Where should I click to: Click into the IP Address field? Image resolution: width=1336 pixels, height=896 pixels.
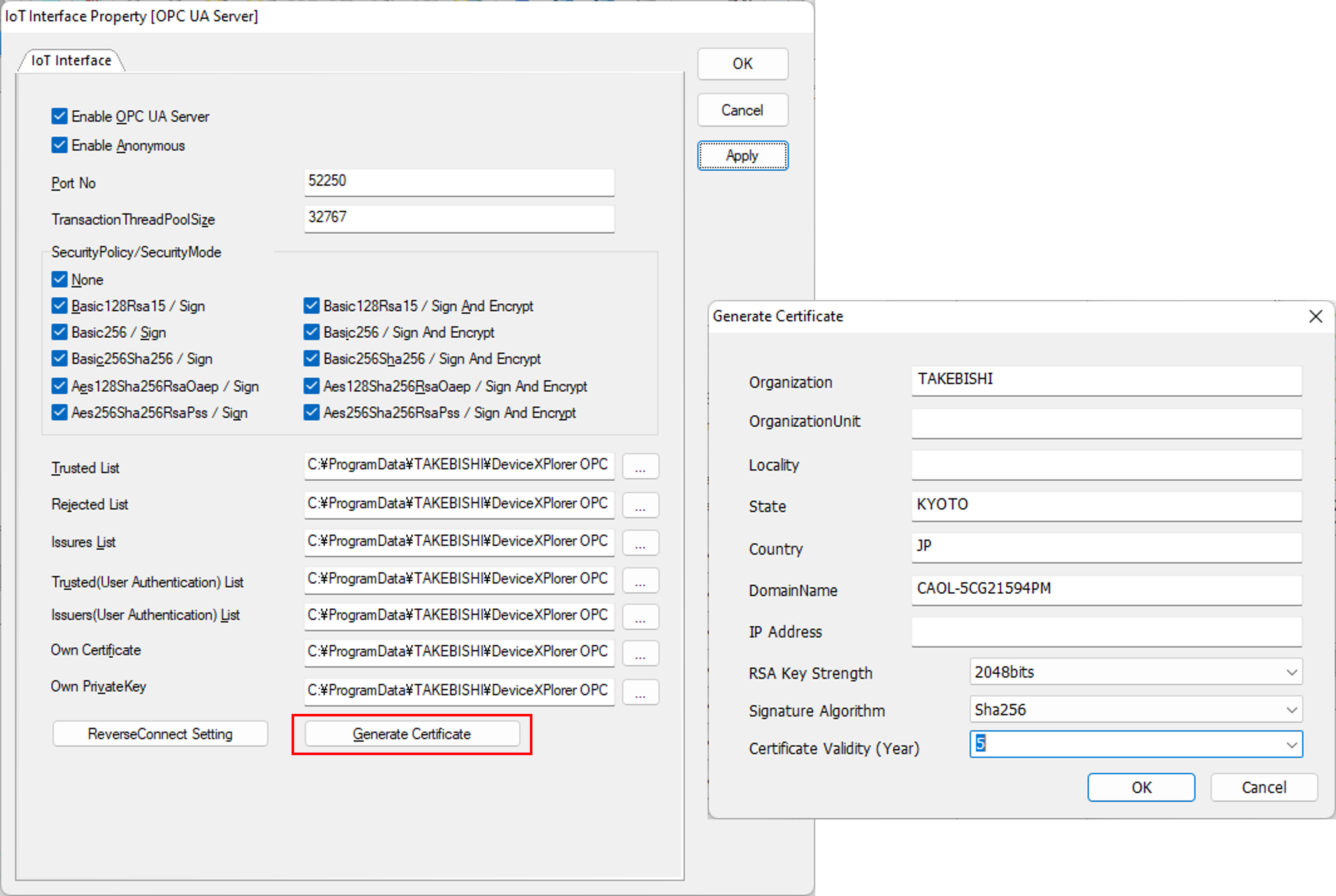click(1106, 632)
